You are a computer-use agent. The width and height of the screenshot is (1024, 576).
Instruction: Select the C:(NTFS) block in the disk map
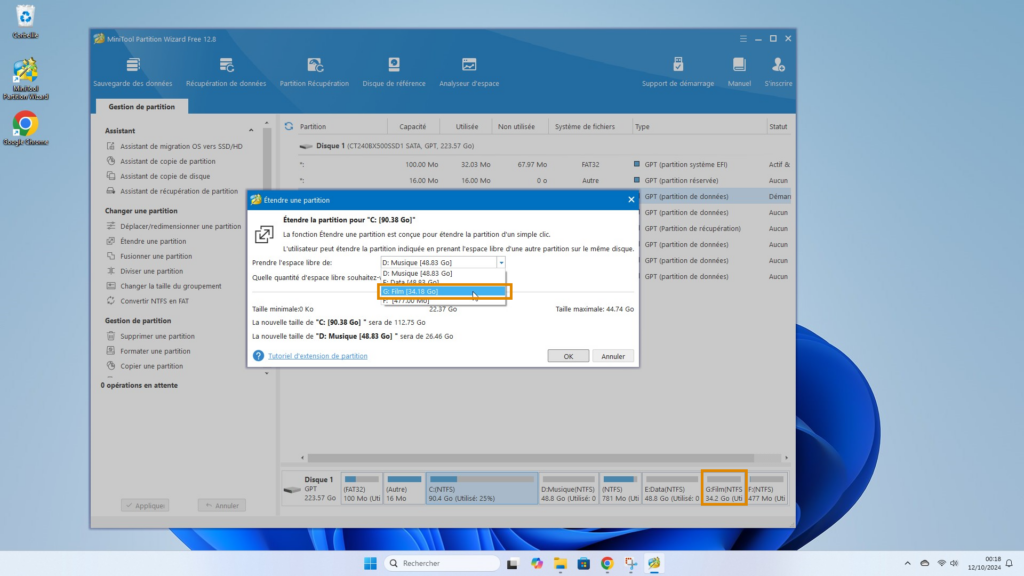(x=482, y=488)
